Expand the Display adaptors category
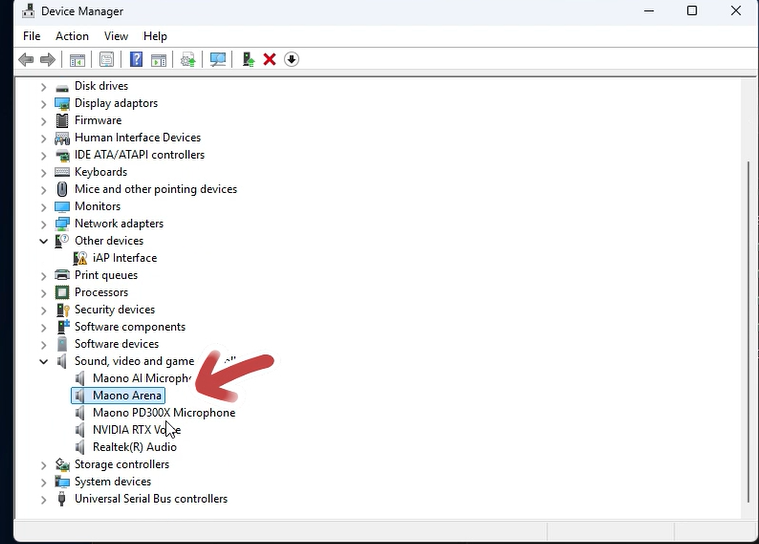Viewport: 759px width, 544px height. click(44, 104)
